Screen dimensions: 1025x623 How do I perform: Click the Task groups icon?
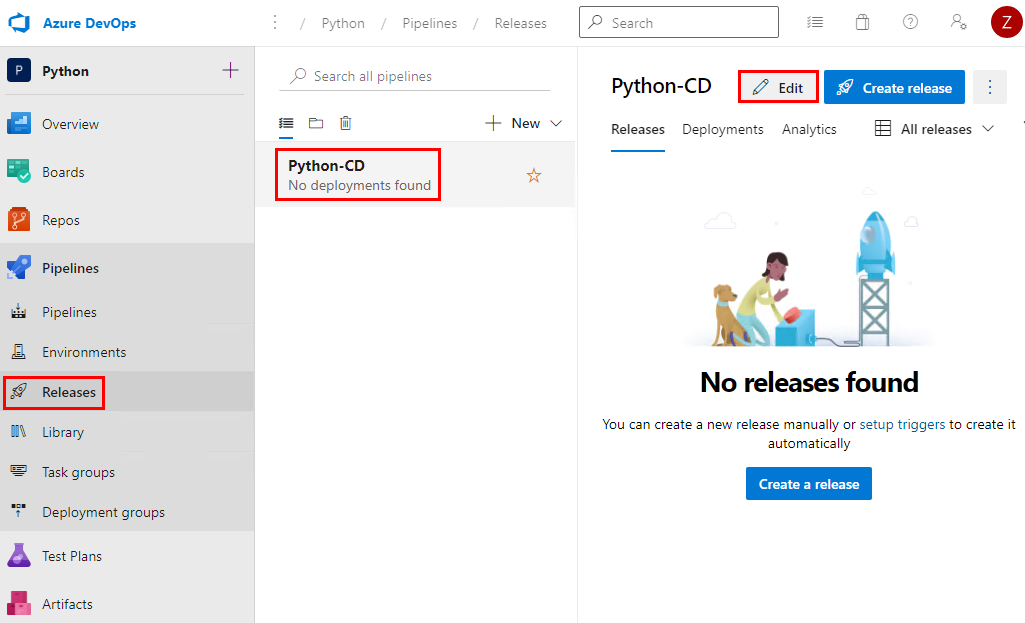[x=18, y=471]
